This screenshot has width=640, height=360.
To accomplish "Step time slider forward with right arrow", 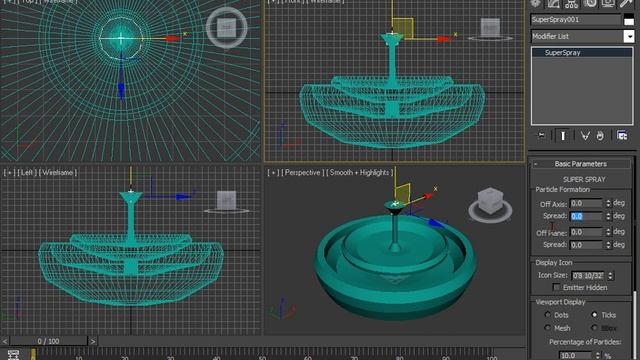I will coord(93,341).
